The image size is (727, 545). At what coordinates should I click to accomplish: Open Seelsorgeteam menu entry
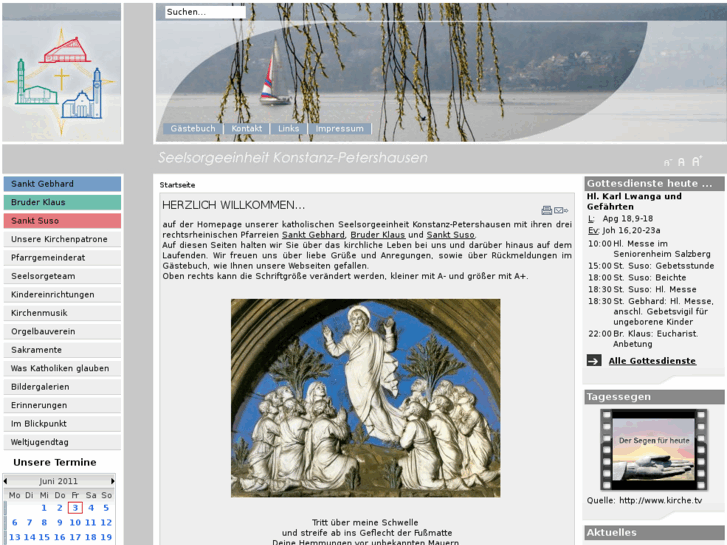[x=62, y=276]
